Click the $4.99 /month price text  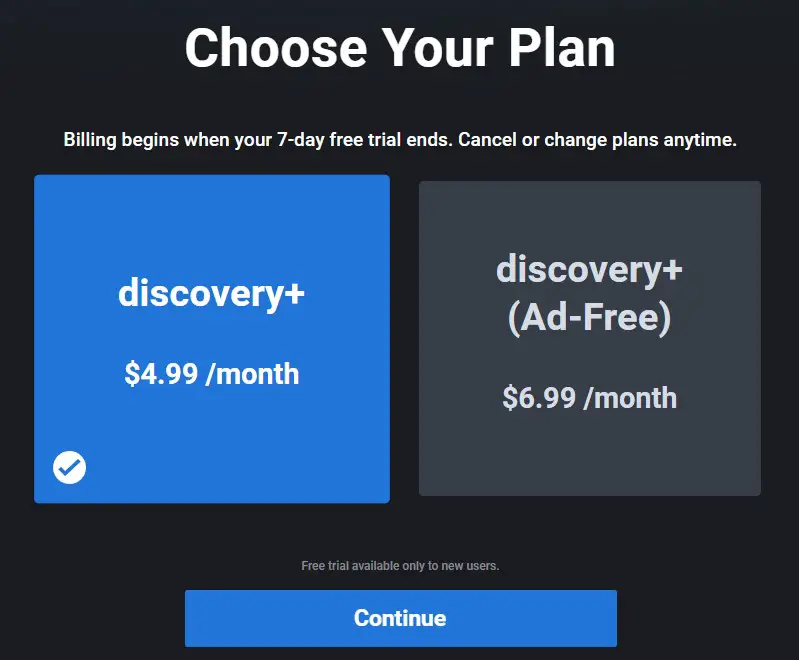pyautogui.click(x=212, y=374)
